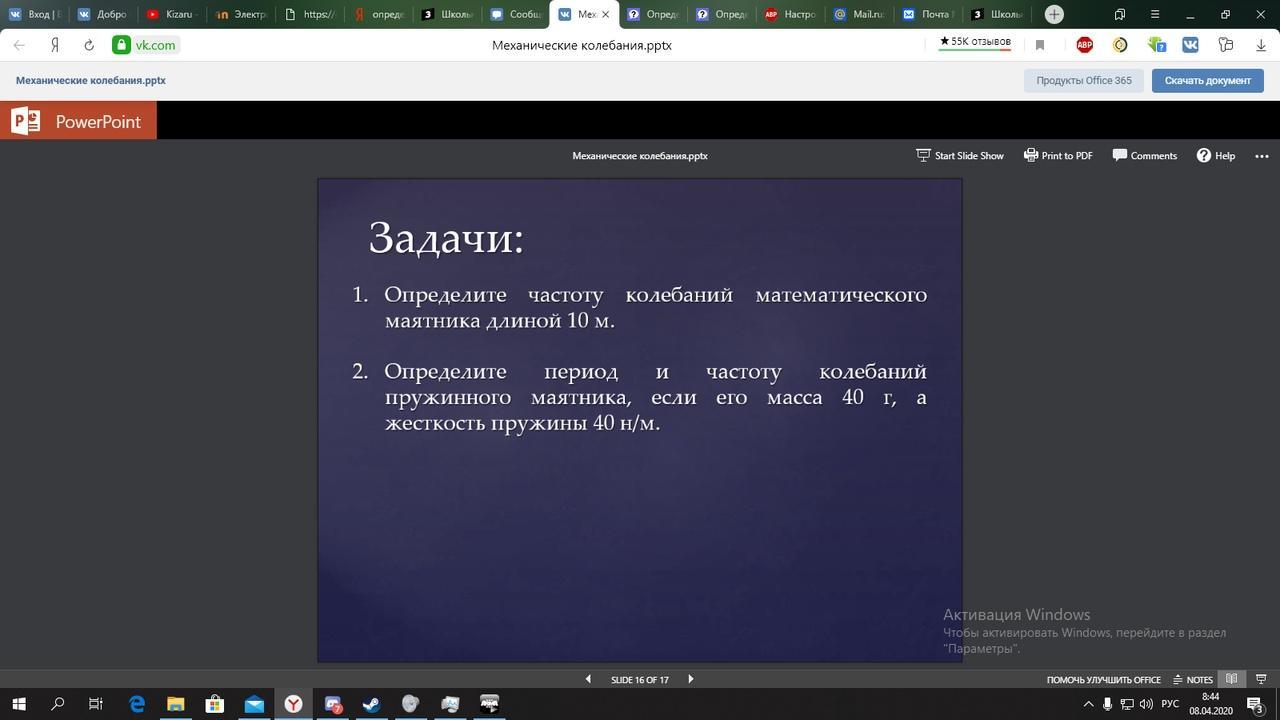Open the more options ellipsis menu
This screenshot has height=720, width=1280.
point(1261,155)
